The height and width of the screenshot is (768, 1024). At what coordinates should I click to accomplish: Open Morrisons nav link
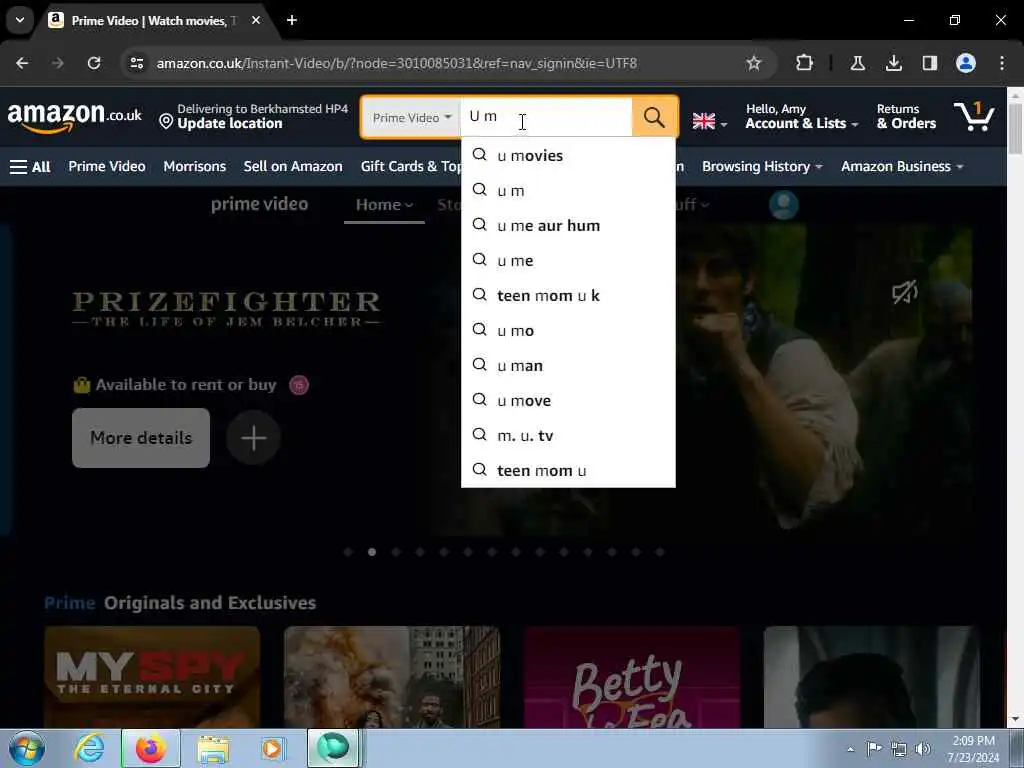(x=195, y=167)
